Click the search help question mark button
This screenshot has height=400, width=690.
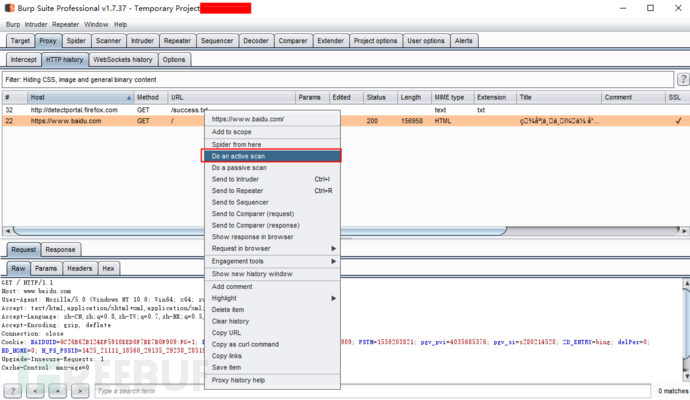click(x=12, y=390)
